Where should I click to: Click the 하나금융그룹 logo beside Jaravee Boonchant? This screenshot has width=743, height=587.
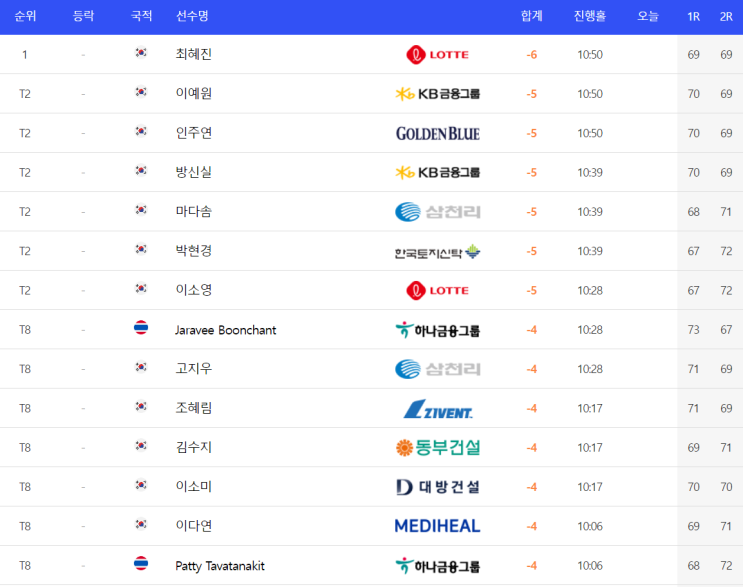[x=437, y=330]
